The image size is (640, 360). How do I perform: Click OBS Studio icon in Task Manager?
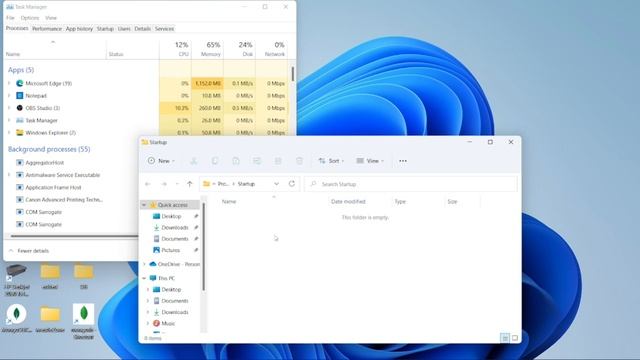point(20,108)
